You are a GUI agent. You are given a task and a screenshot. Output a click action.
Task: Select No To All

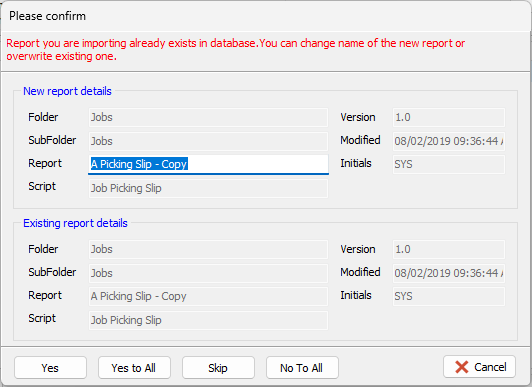point(302,368)
